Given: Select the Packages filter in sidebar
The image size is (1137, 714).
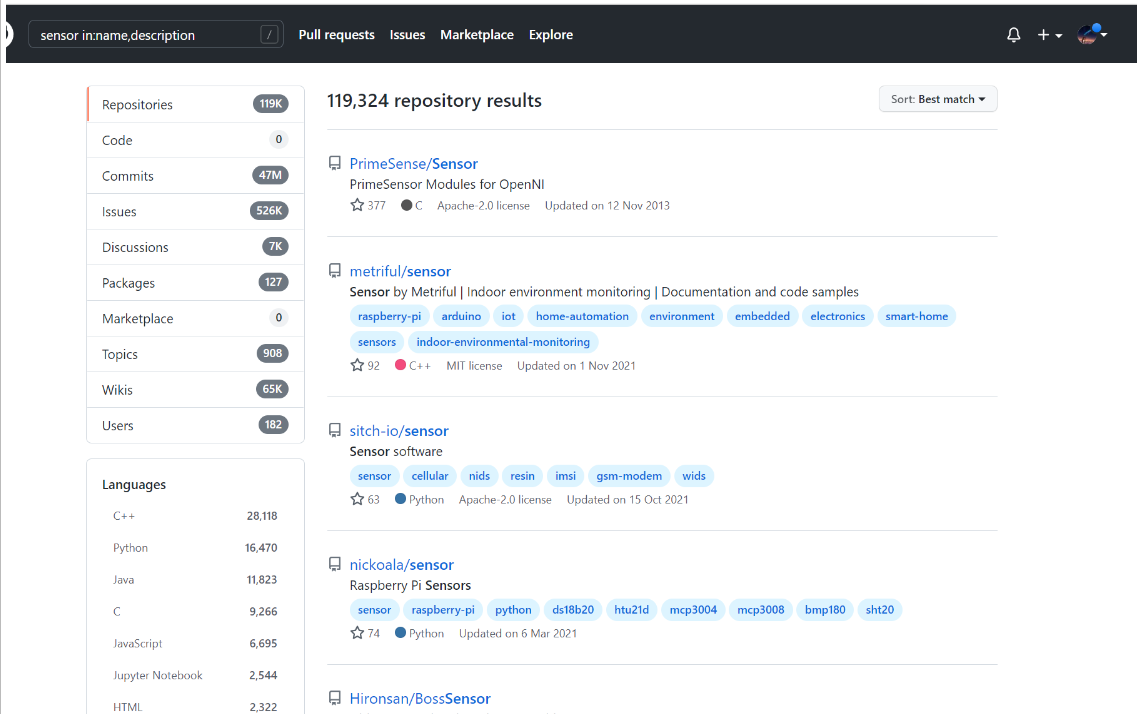Looking at the screenshot, I should coord(195,283).
